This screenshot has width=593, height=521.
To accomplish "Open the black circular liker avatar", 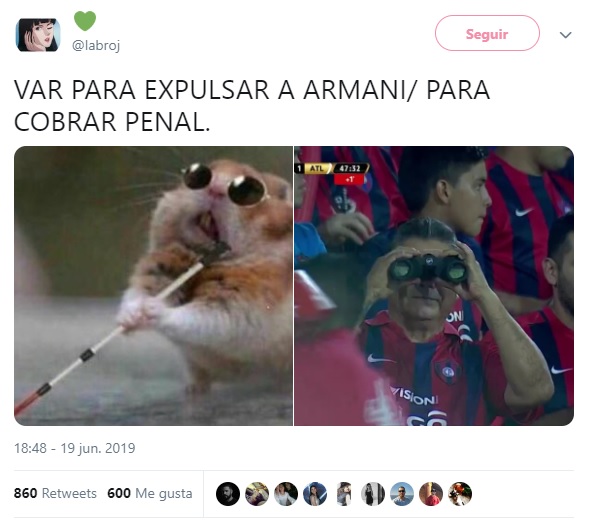I will coord(228,494).
